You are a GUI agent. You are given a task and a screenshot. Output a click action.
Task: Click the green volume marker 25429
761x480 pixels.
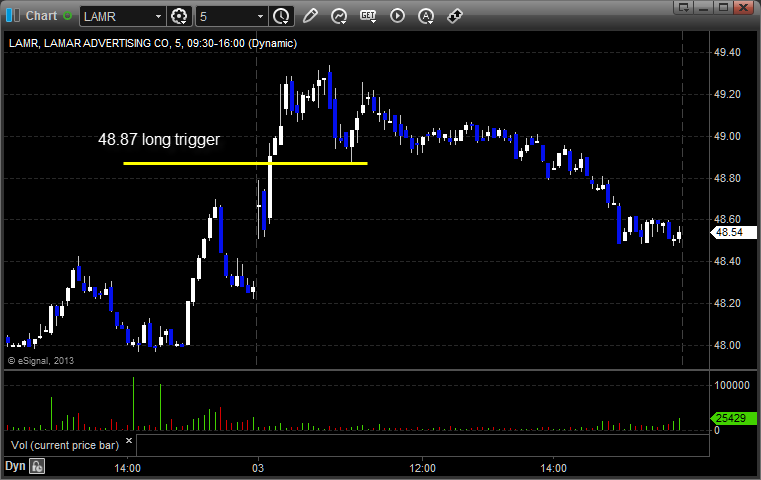tap(733, 418)
